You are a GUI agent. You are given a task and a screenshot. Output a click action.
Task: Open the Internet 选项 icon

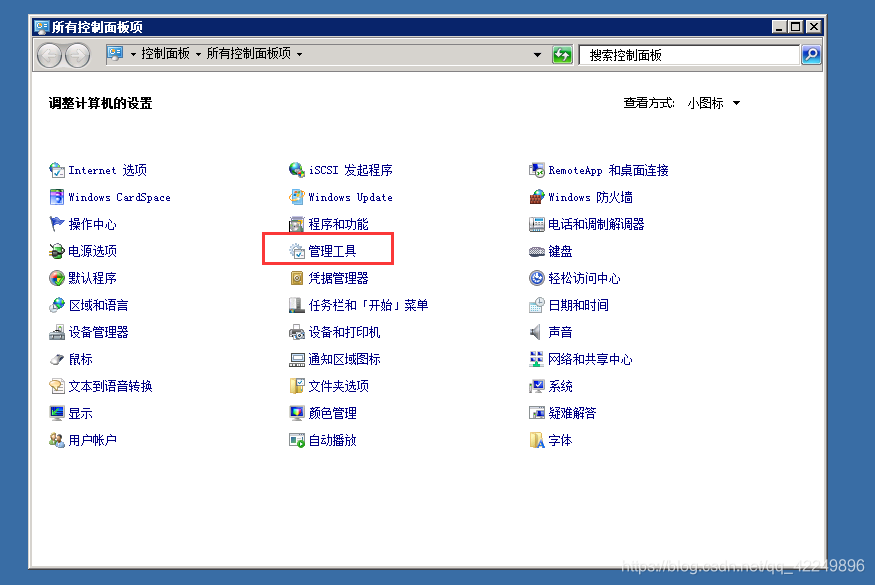[x=57, y=170]
